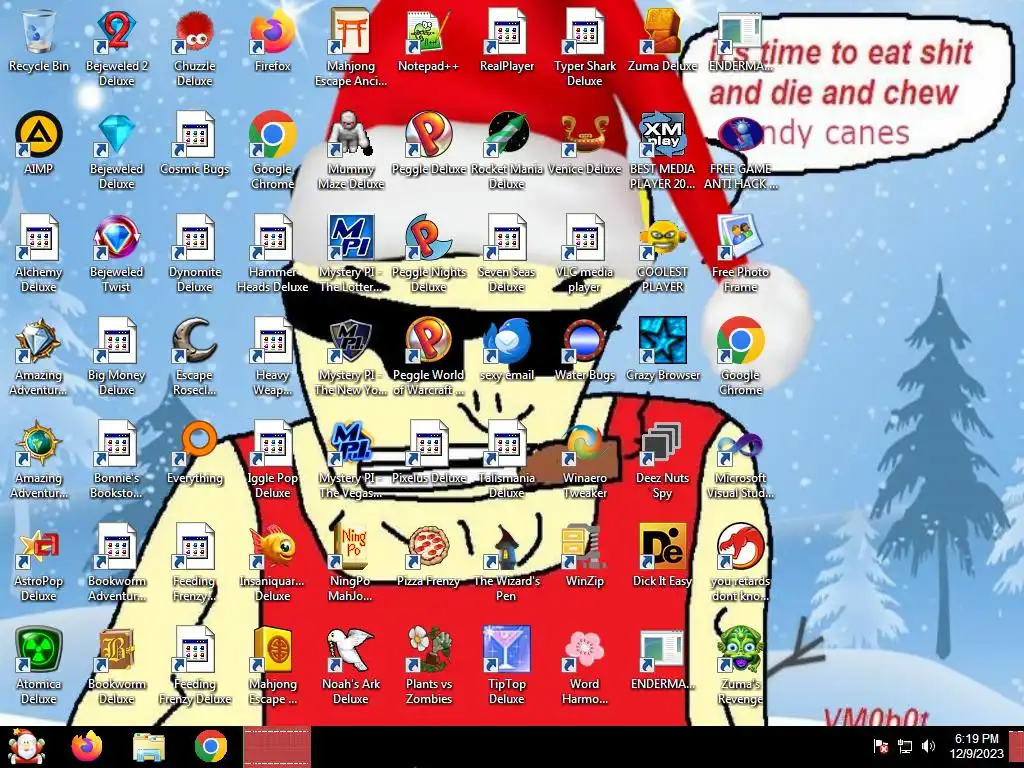1024x768 pixels.
Task: Open Mummy Maze Deluxe shortcut
Action: (x=351, y=149)
